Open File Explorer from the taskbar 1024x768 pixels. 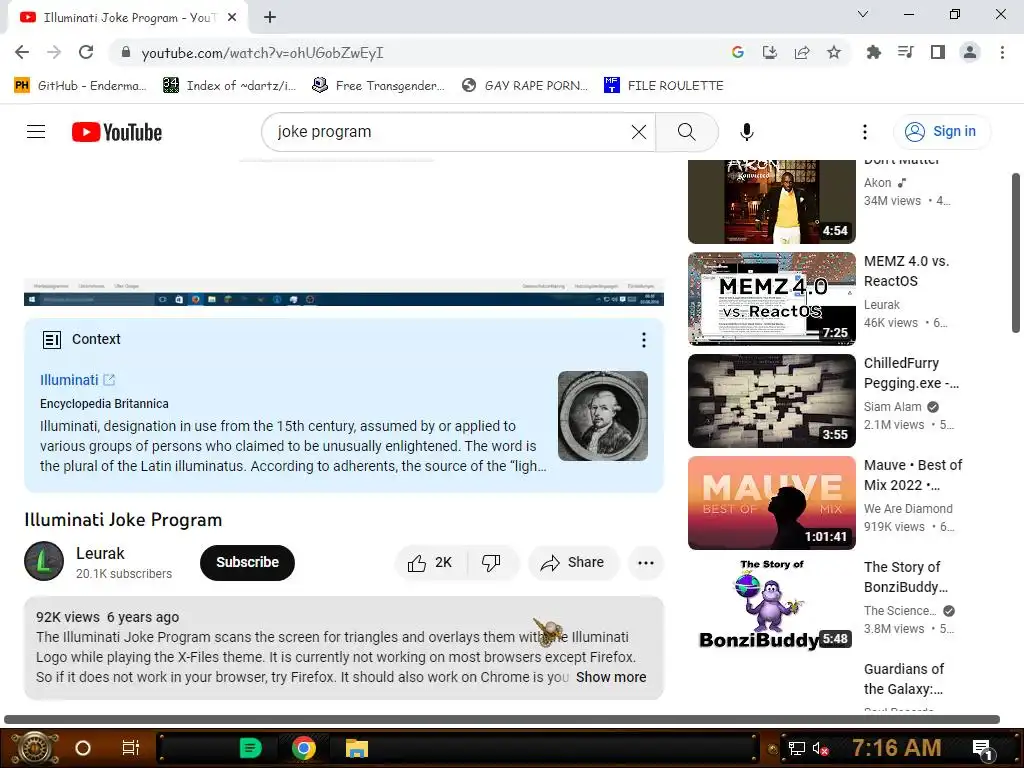coord(357,748)
